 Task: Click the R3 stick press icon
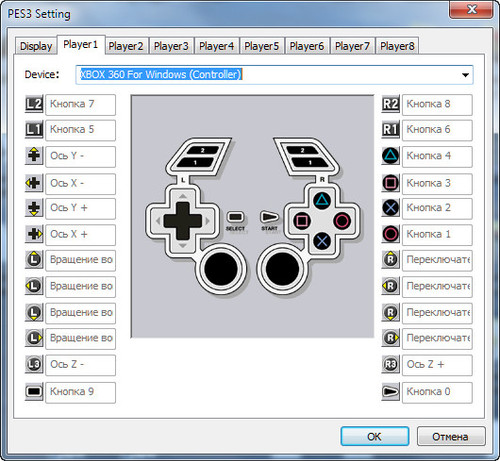click(x=391, y=364)
